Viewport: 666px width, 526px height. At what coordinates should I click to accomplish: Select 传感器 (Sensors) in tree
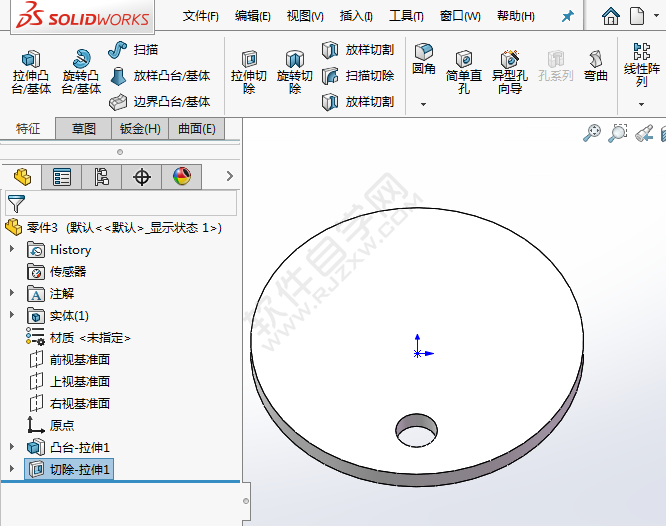click(57, 271)
